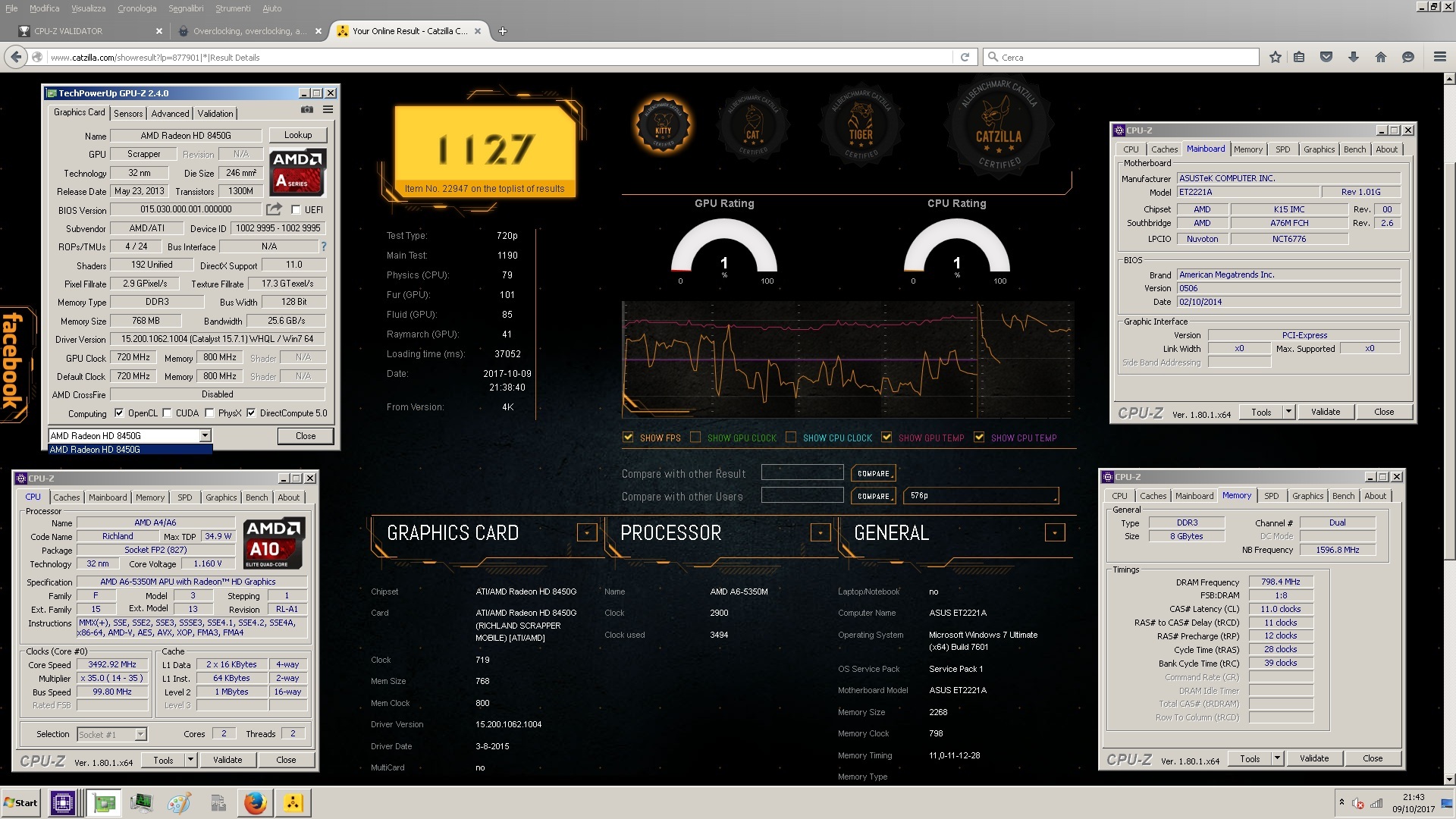Click COMPARE next to other Result
Viewport: 1456px width, 819px height.
pos(874,473)
